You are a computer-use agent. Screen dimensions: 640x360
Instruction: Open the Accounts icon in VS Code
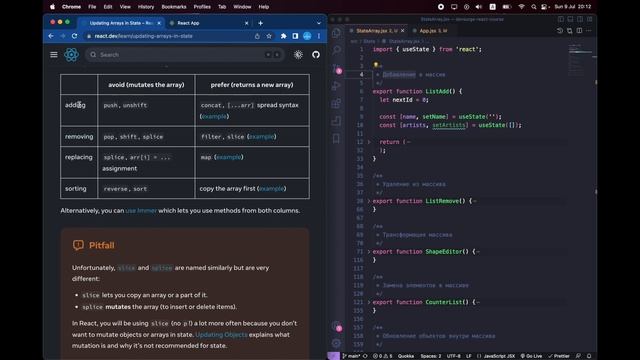coord(336,326)
